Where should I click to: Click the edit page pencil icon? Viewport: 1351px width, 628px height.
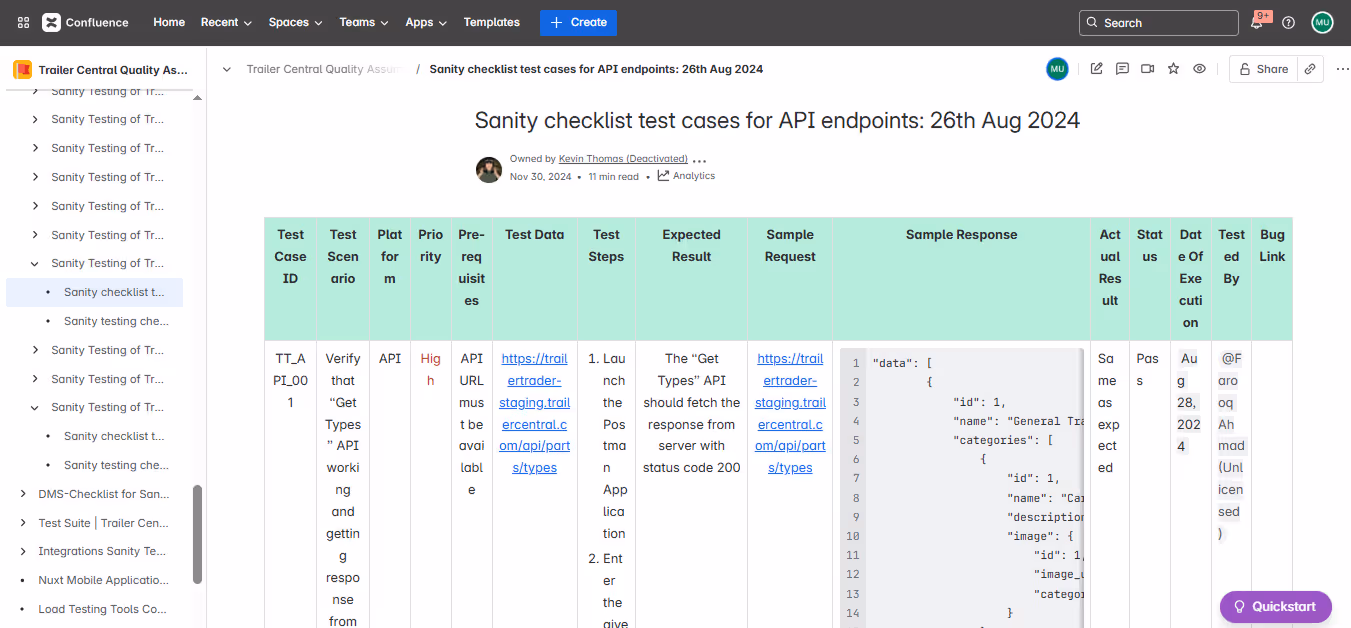tap(1097, 69)
